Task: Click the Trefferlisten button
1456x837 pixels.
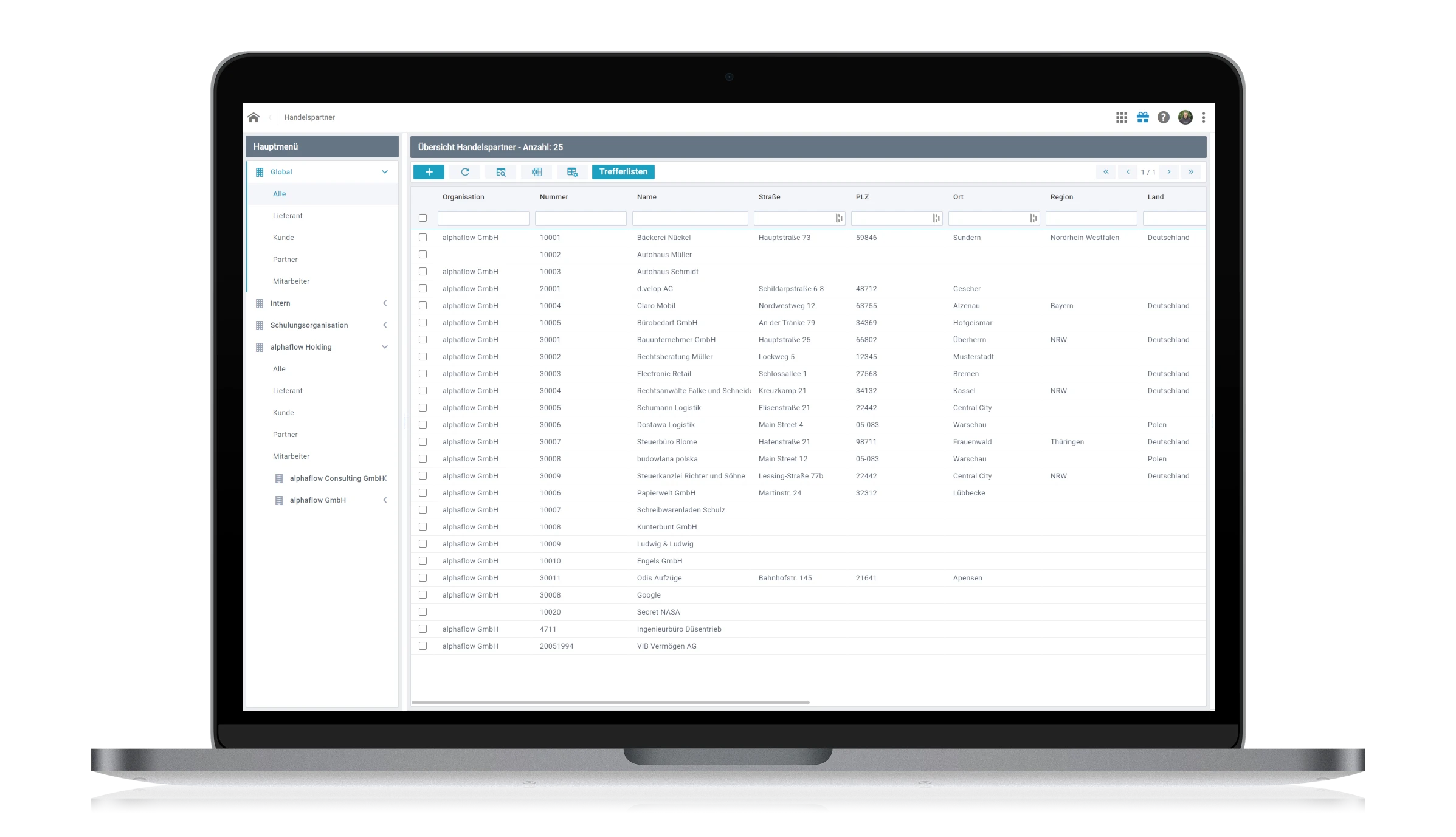Action: [623, 172]
